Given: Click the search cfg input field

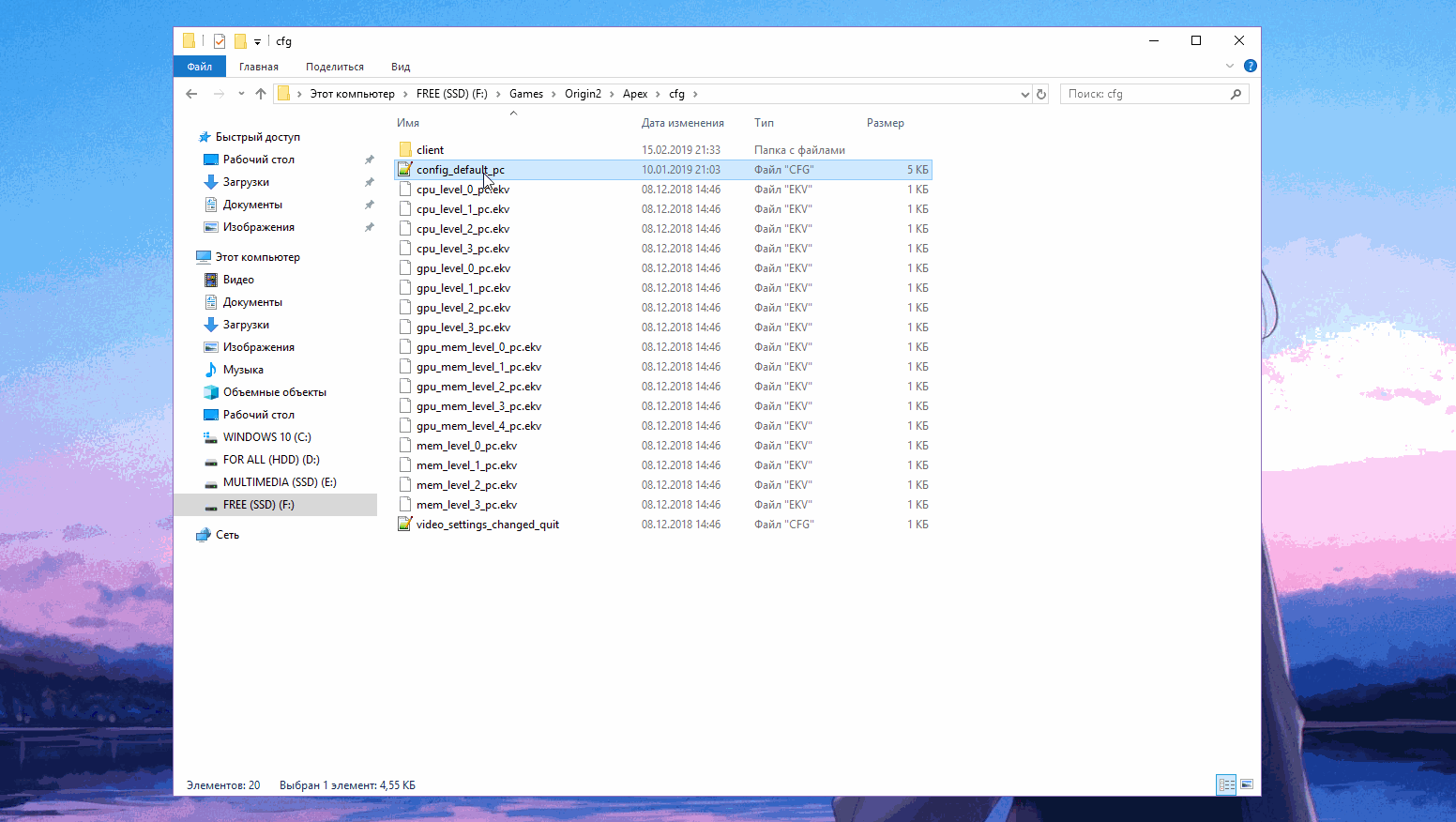Looking at the screenshot, I should (1145, 94).
